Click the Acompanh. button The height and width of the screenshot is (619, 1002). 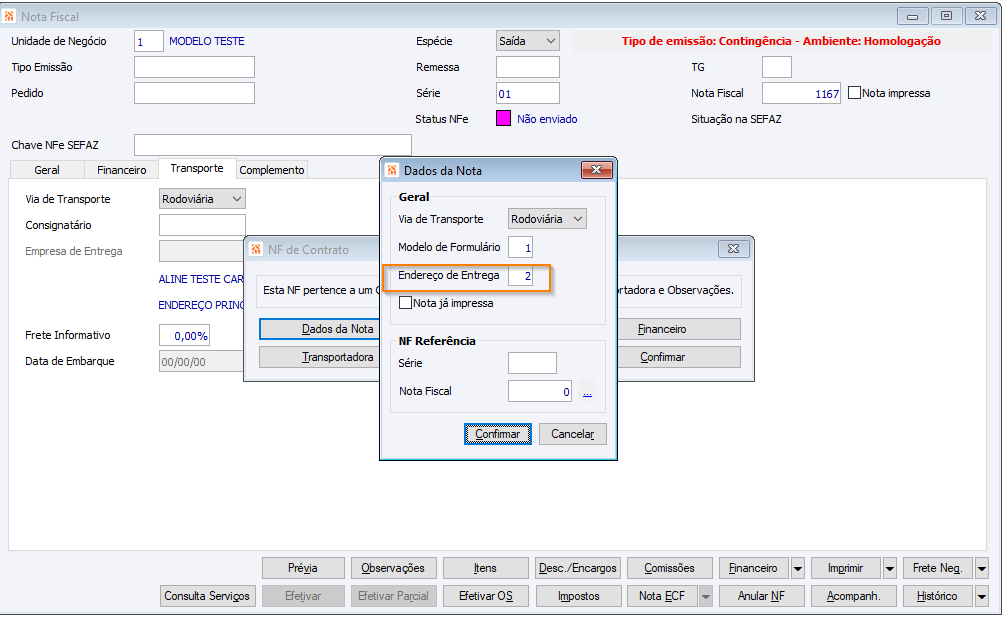click(x=854, y=596)
